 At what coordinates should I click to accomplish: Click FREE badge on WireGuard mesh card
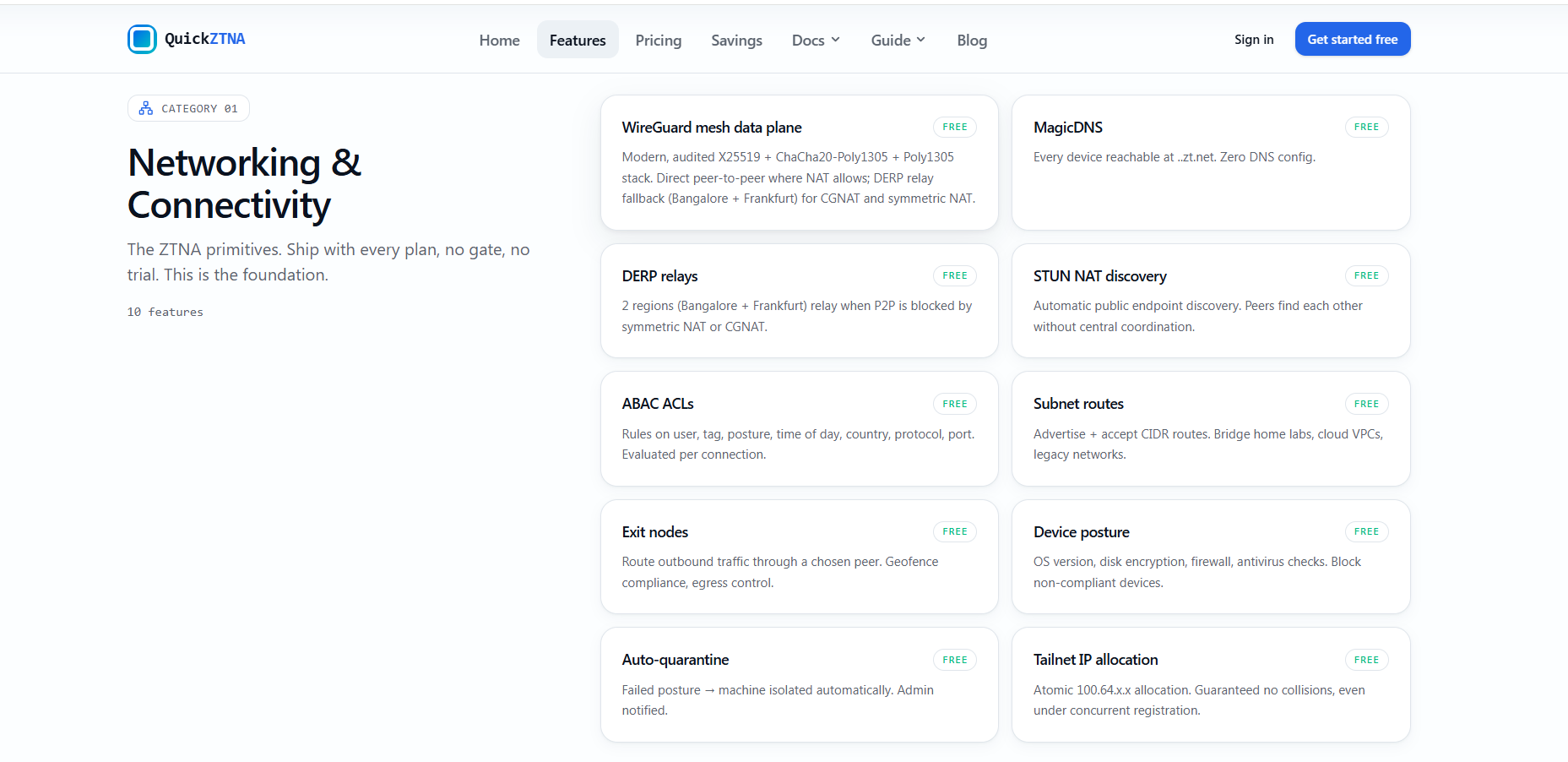(955, 127)
